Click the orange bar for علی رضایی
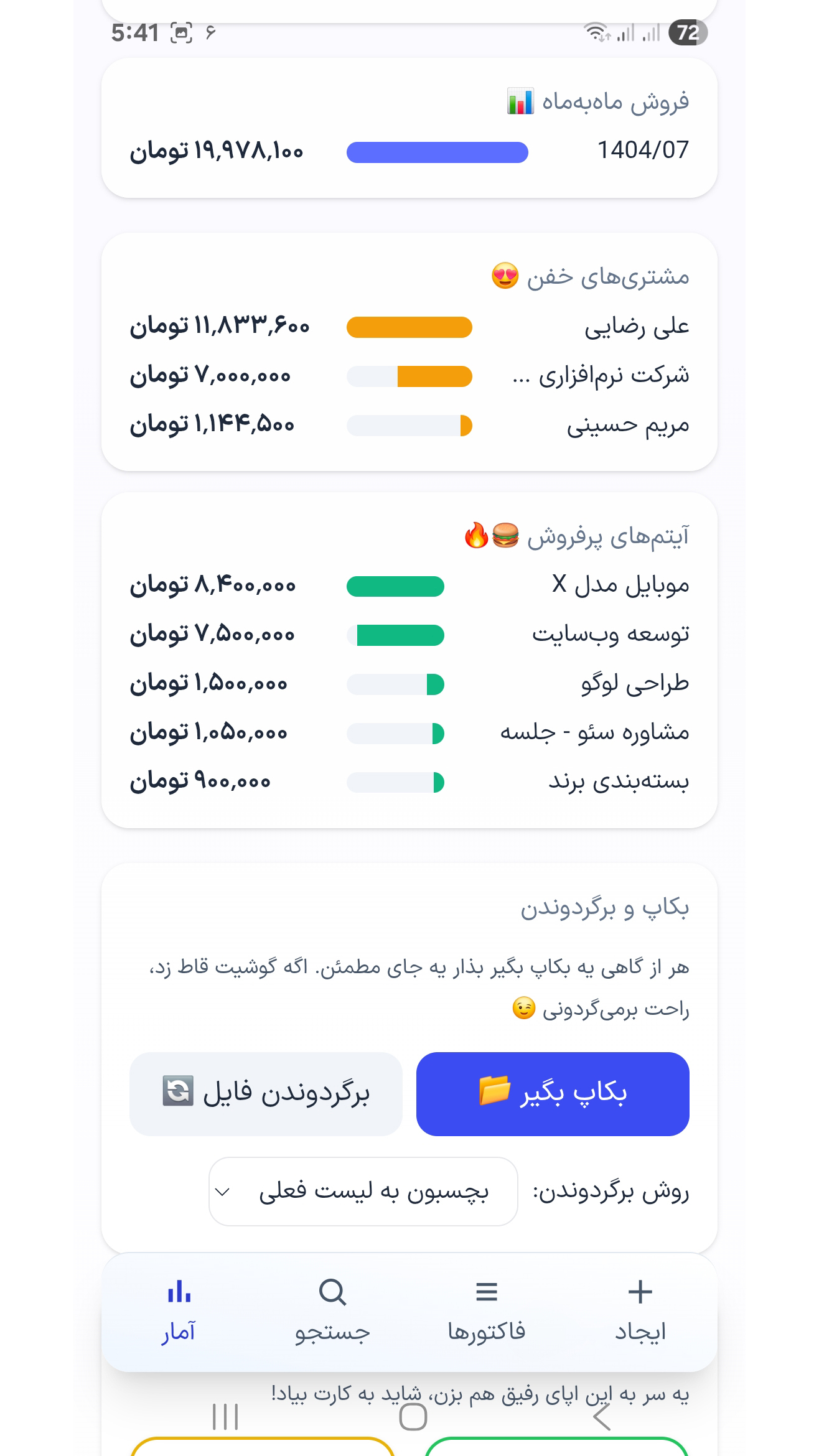Image resolution: width=819 pixels, height=1456 pixels. click(x=409, y=327)
